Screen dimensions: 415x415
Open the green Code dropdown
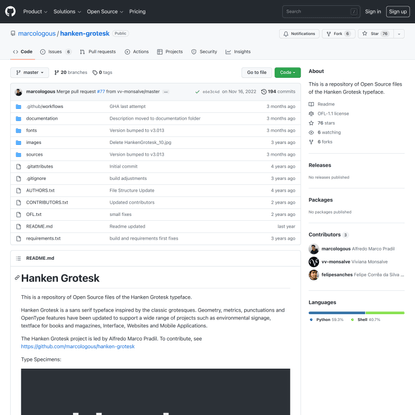point(287,72)
